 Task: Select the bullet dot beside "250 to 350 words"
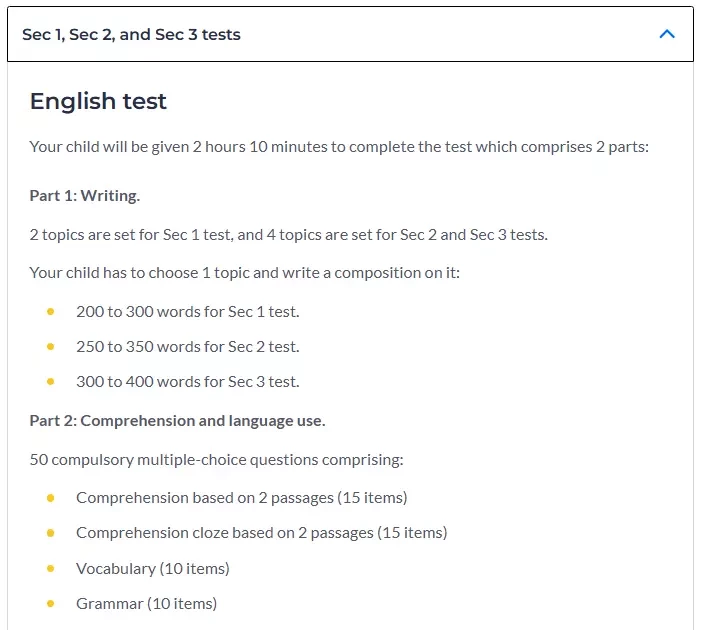tap(51, 347)
